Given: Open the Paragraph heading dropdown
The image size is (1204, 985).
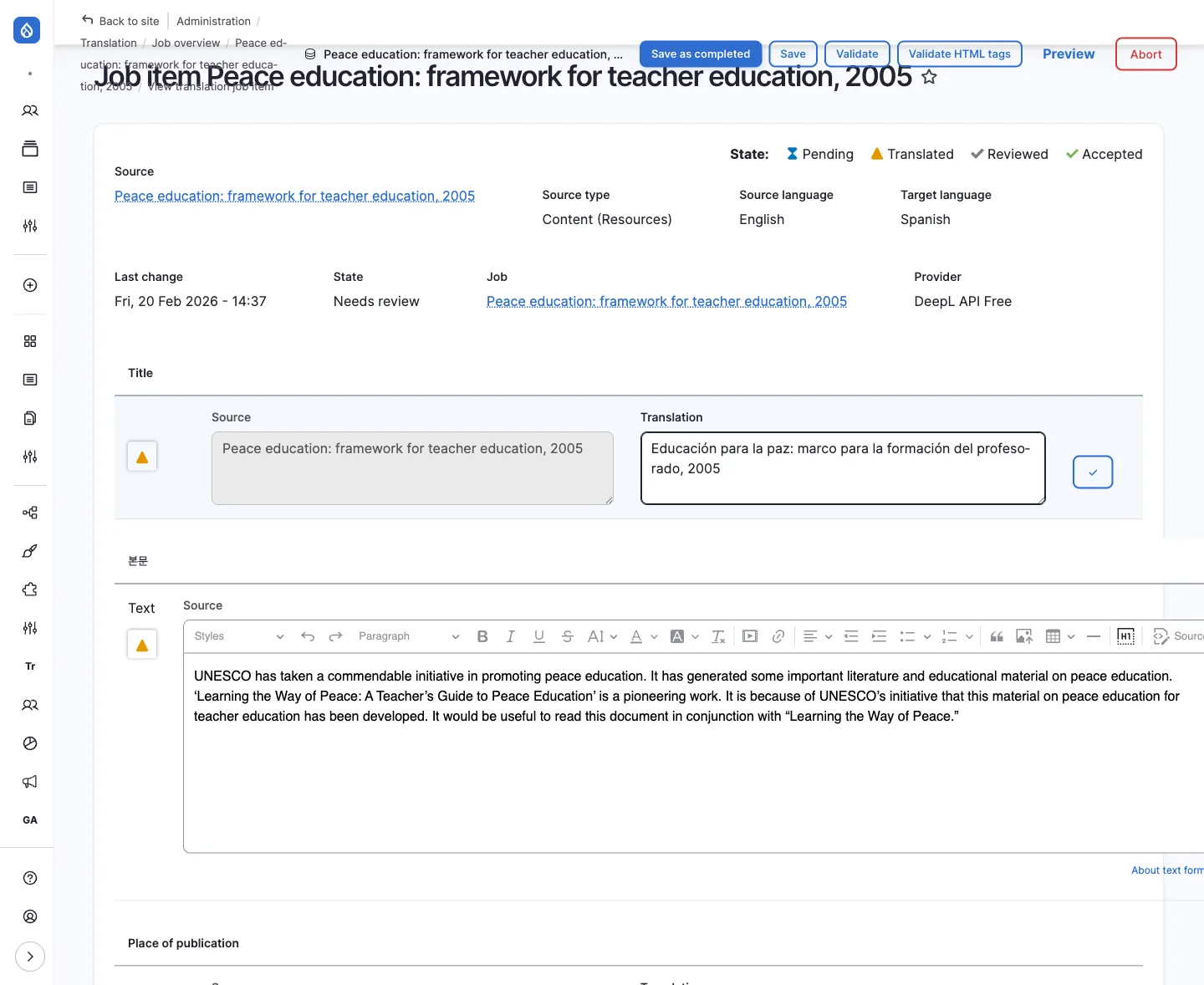Looking at the screenshot, I should [408, 636].
